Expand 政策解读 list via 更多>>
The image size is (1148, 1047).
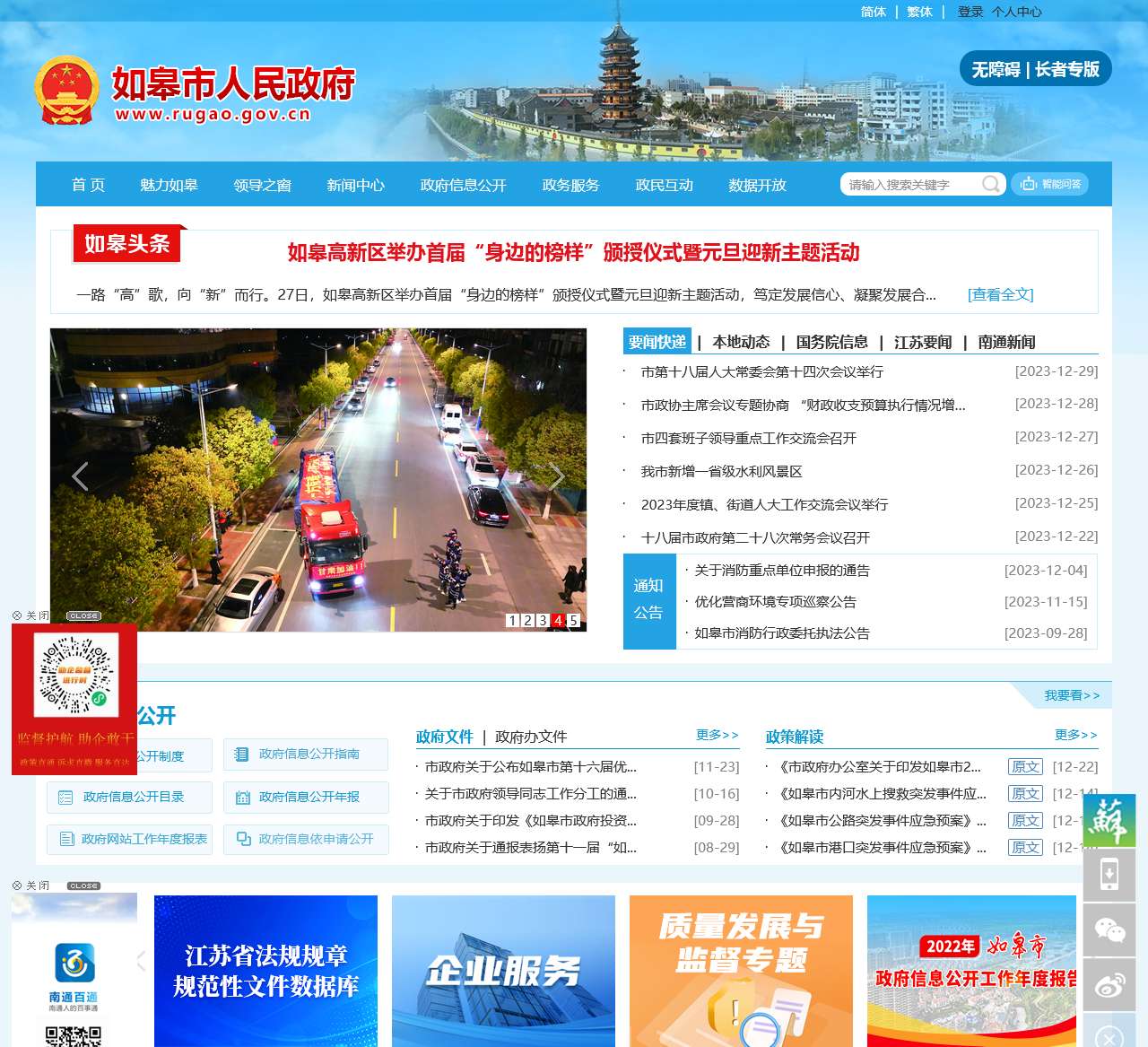pos(1075,735)
